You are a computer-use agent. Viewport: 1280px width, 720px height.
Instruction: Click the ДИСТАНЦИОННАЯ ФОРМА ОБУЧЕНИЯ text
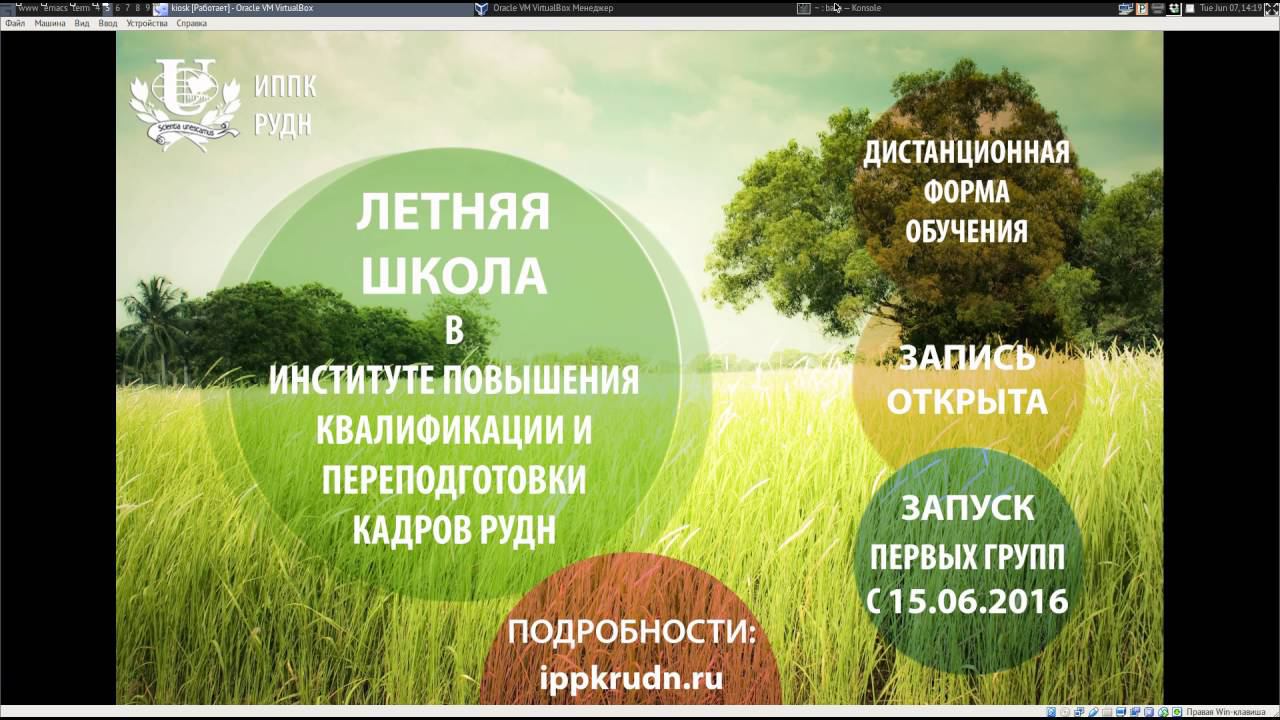click(967, 192)
